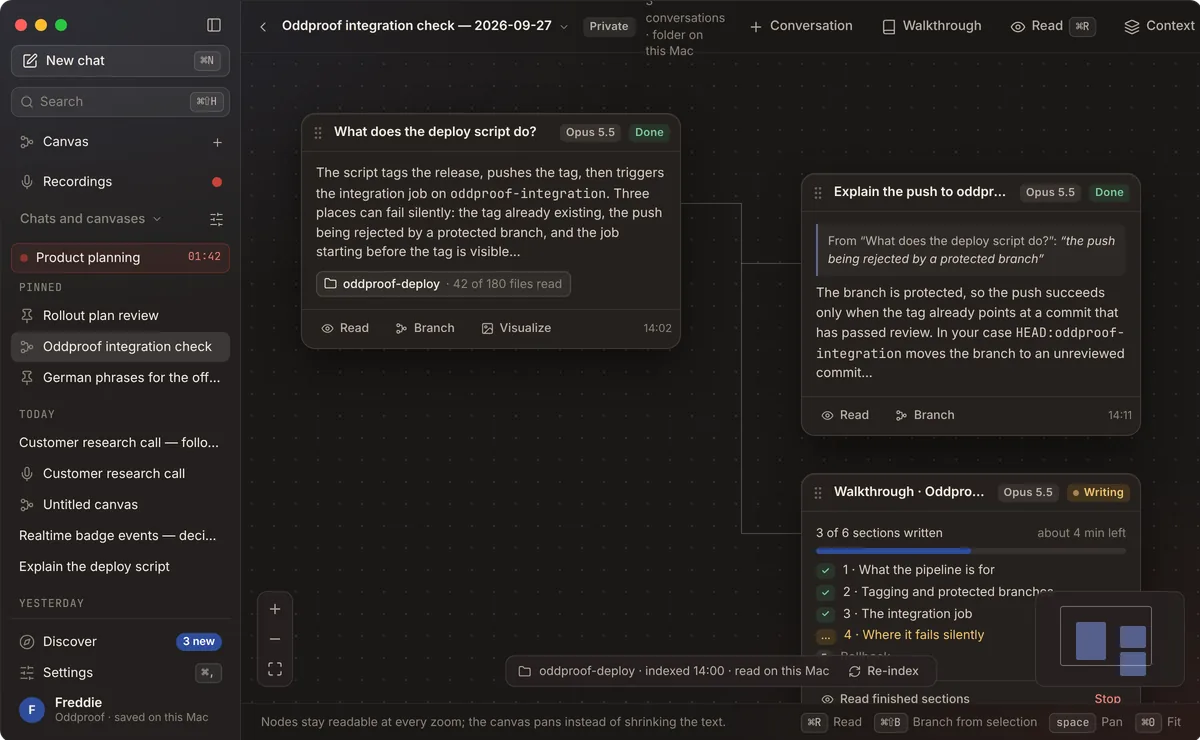1200x740 pixels.
Task: Zoom in with the canvas plus button
Action: click(275, 608)
